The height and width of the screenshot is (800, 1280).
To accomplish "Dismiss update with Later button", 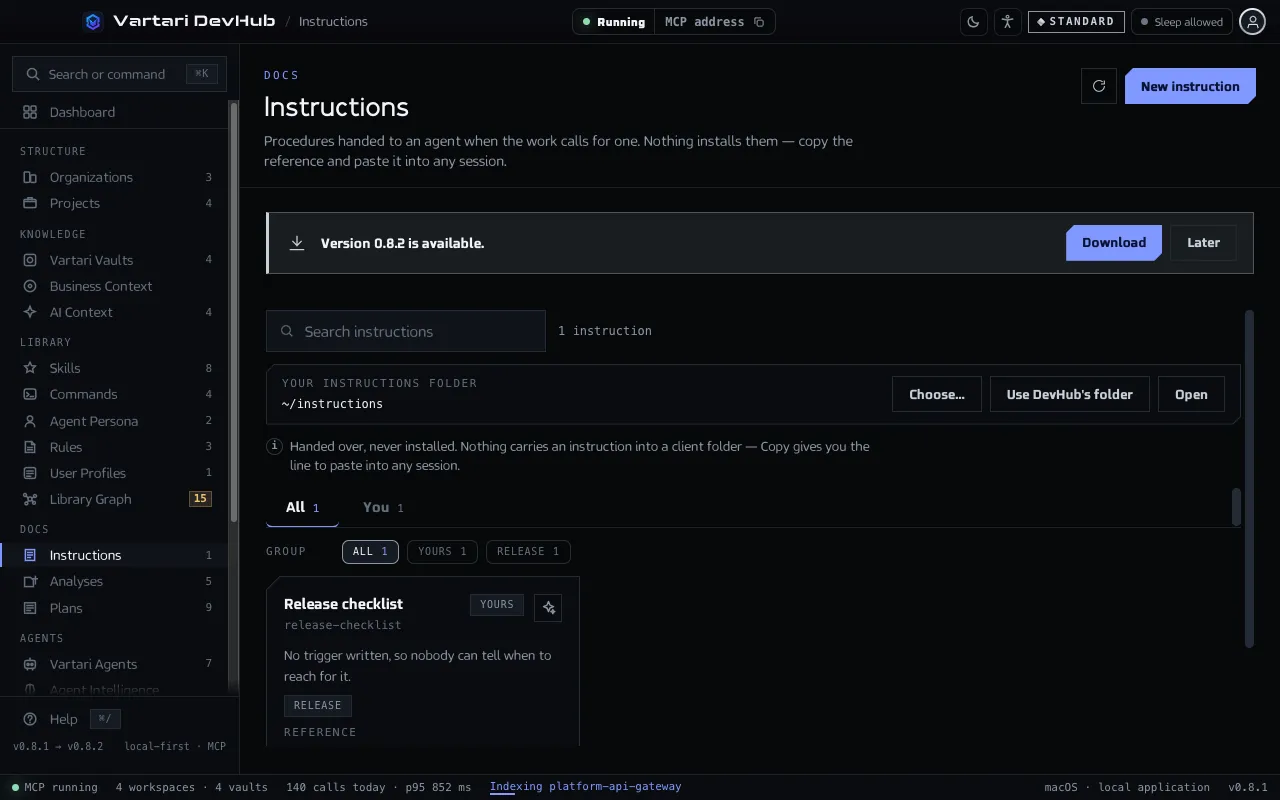I will 1203,243.
